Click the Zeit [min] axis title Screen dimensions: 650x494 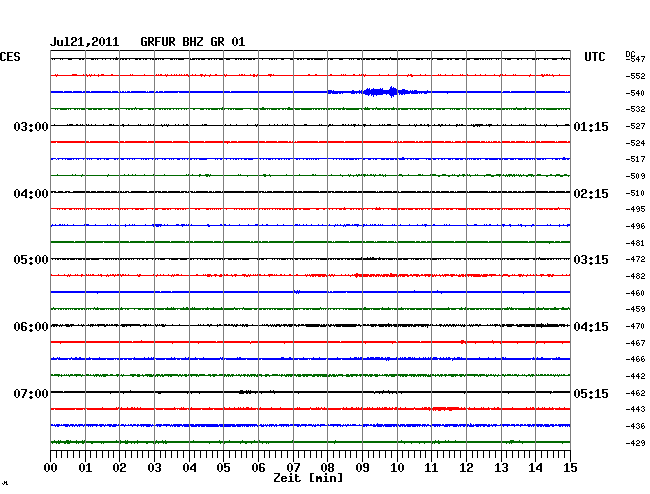(x=308, y=478)
